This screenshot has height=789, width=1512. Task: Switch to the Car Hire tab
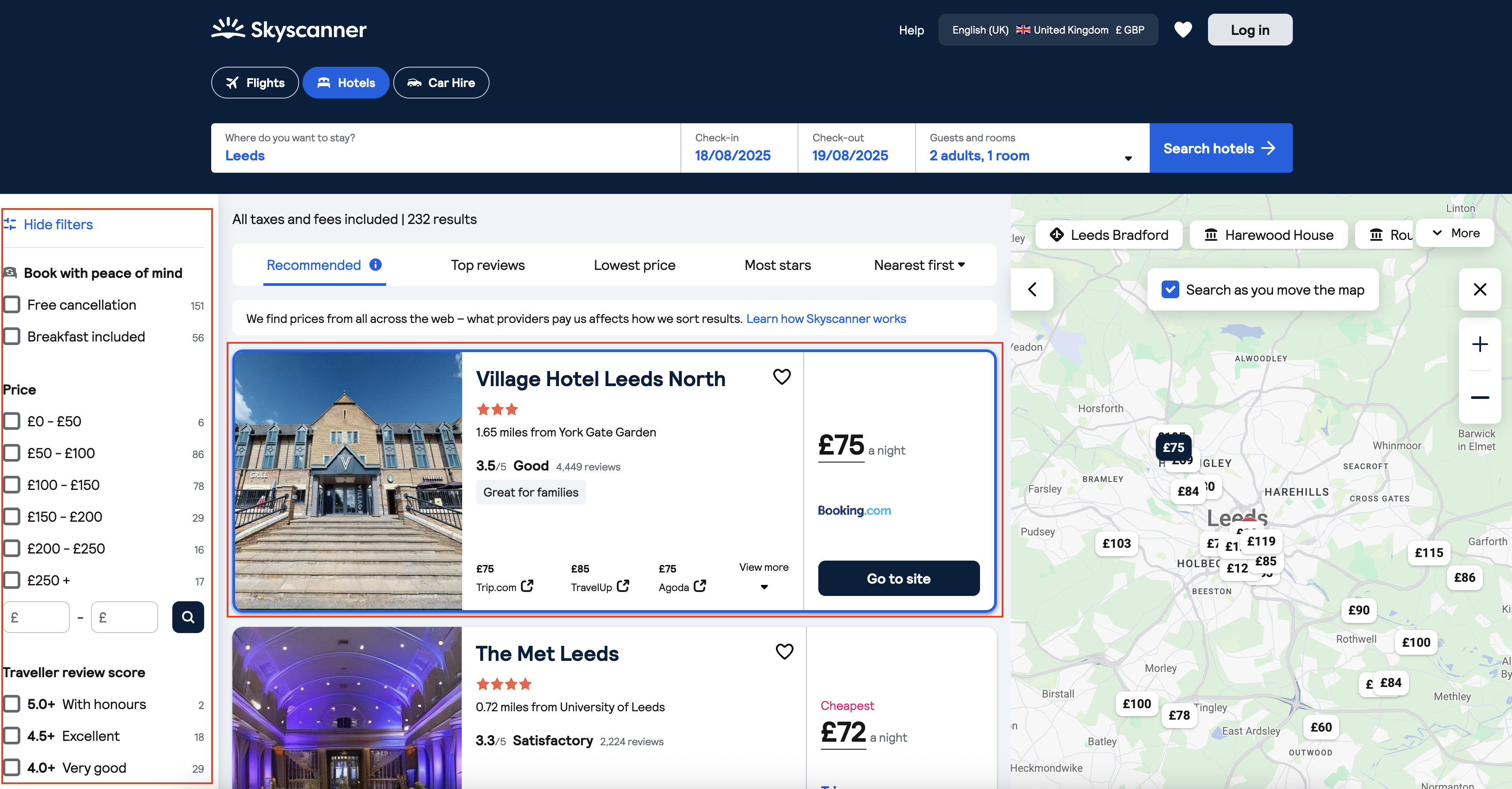click(441, 83)
